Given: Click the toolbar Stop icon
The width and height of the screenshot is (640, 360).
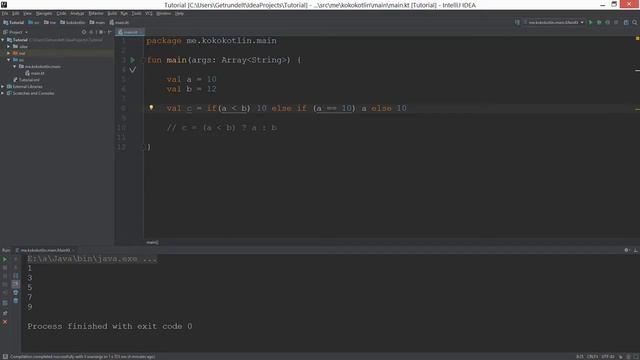Looking at the screenshot, I should [x=616, y=22].
